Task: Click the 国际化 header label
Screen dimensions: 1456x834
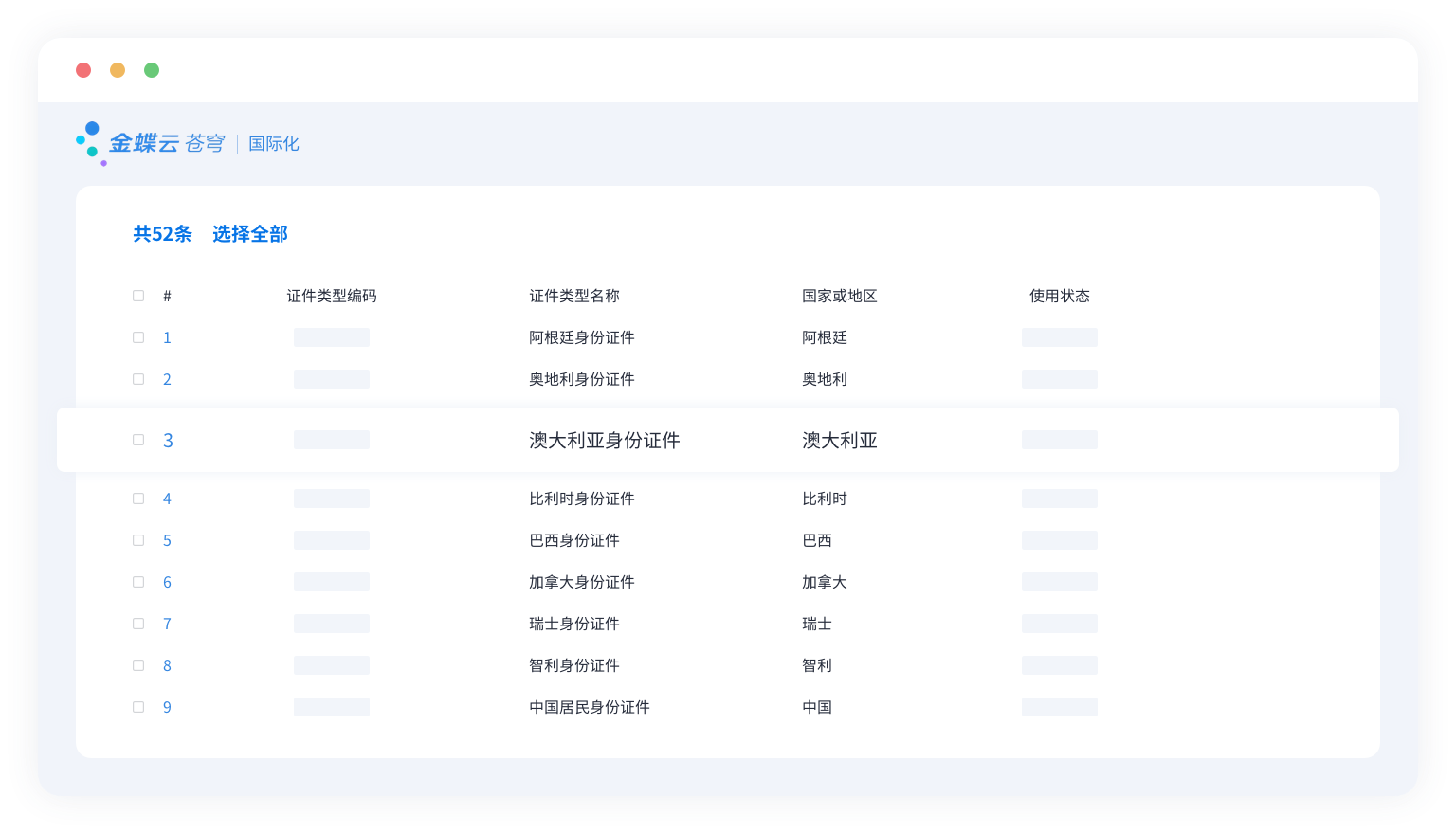Action: 274,143
